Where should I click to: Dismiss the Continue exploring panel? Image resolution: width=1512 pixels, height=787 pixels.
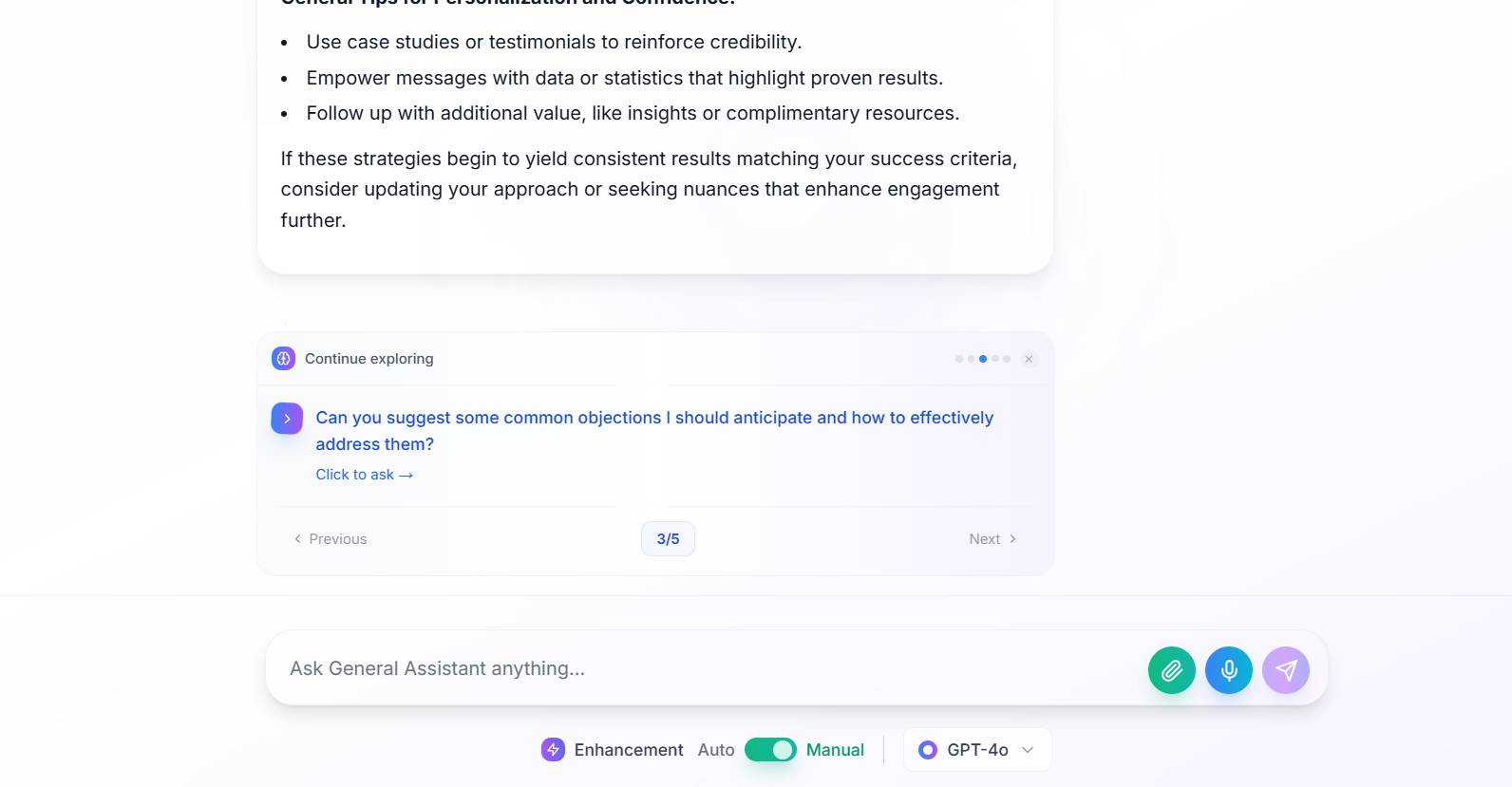[1029, 359]
